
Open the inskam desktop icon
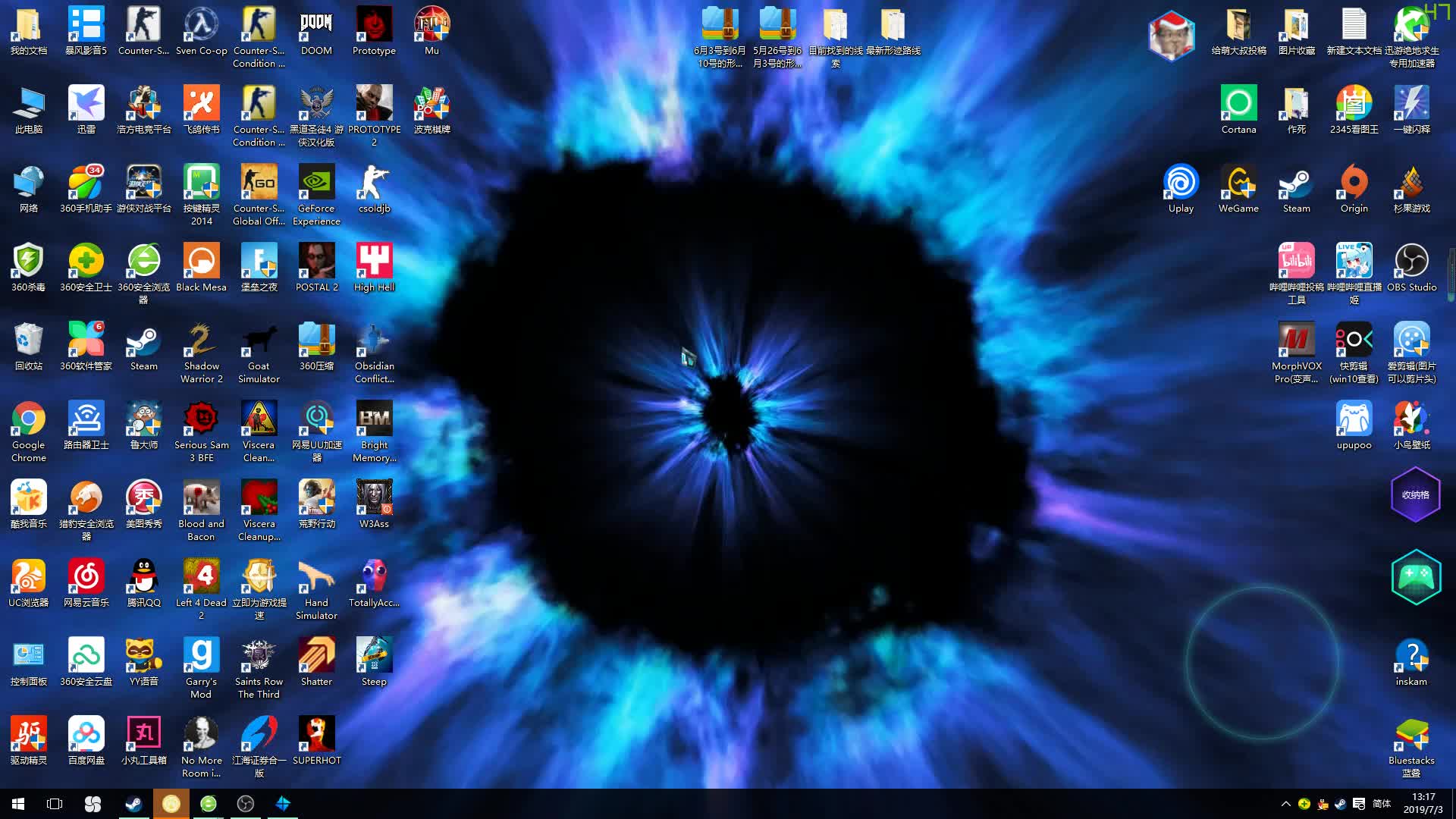tap(1411, 662)
